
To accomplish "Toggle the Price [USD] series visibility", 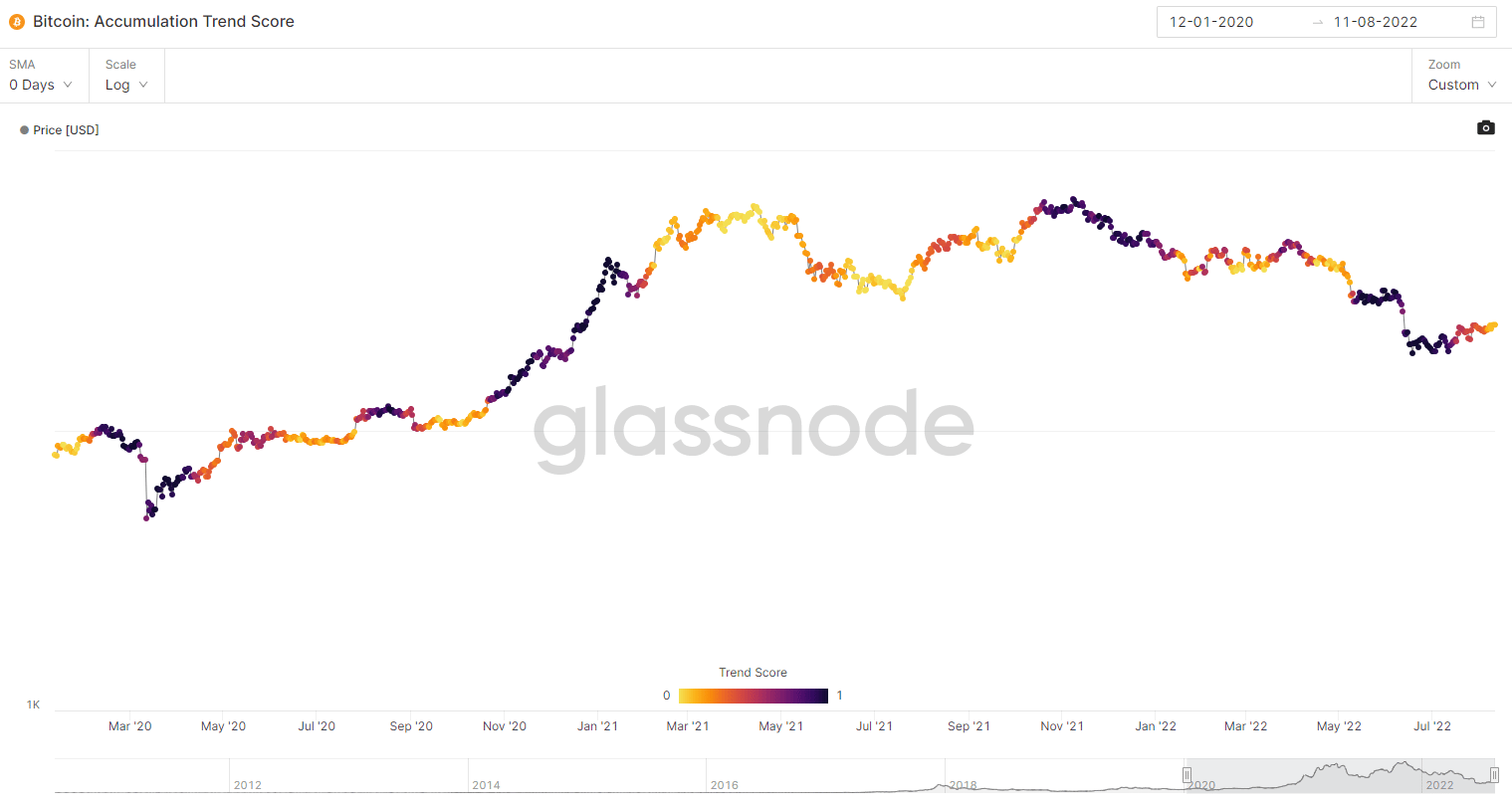I will (66, 130).
